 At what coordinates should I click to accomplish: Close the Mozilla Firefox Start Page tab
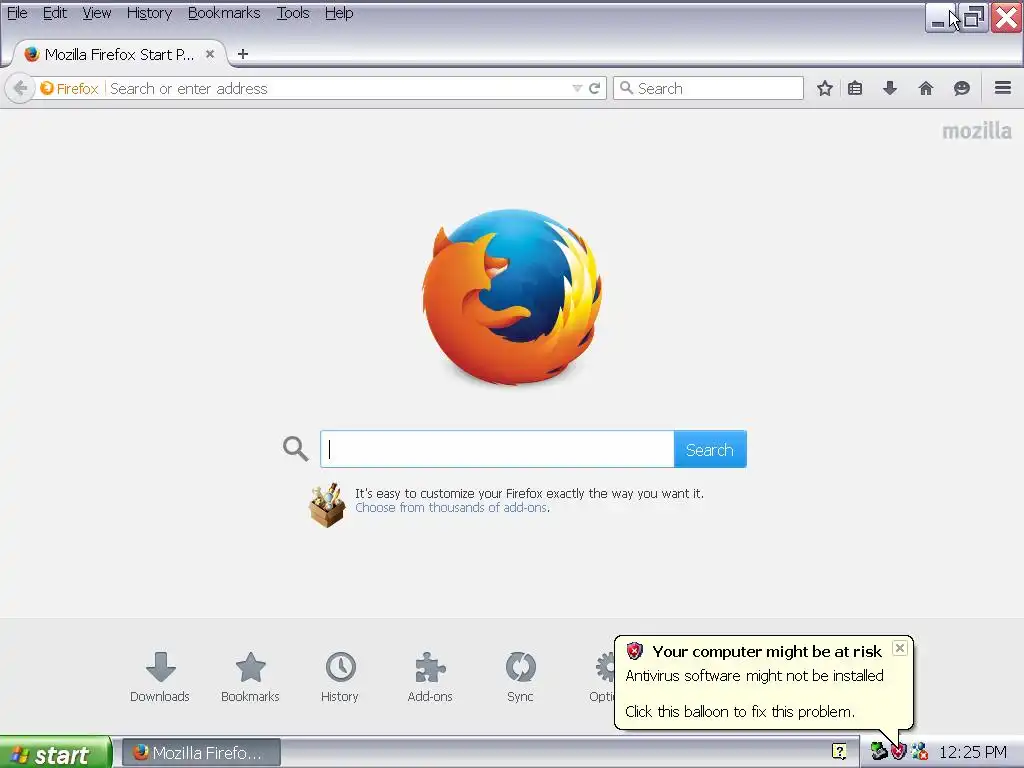coord(210,54)
